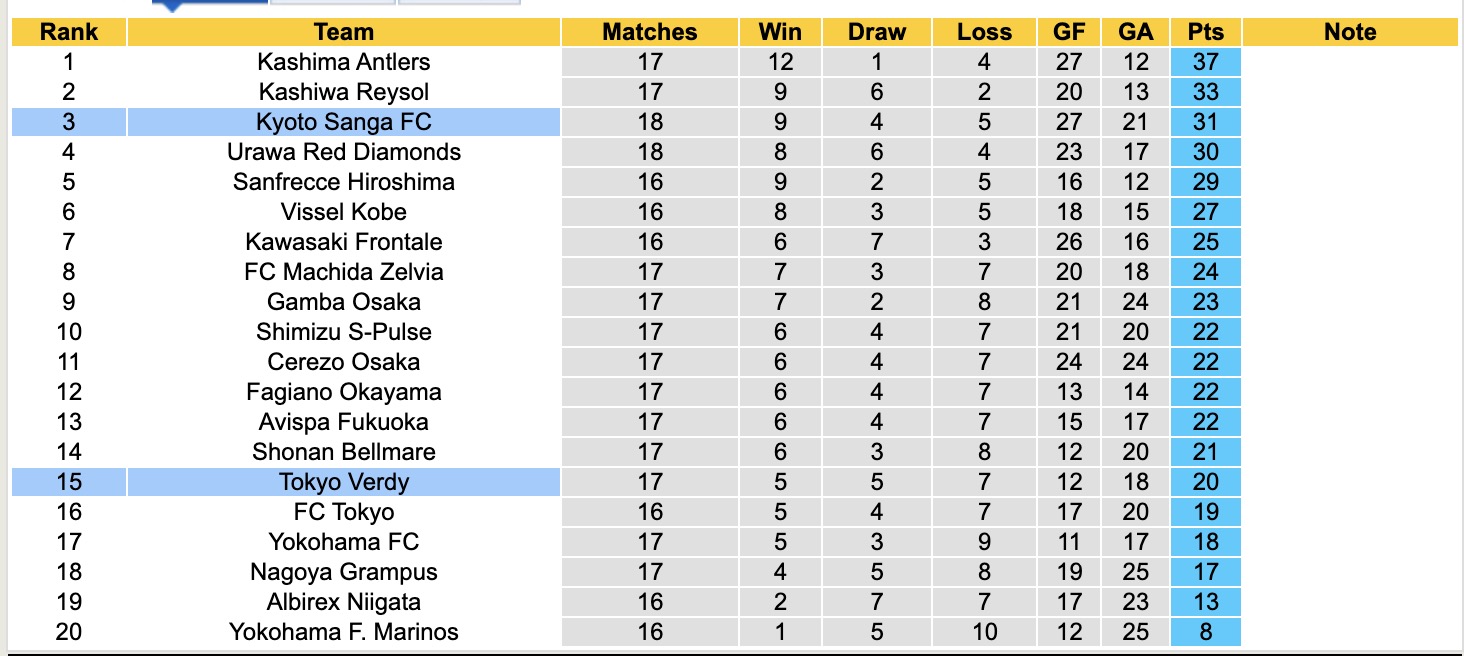Click the Team column header
1464x656 pixels.
tap(343, 32)
